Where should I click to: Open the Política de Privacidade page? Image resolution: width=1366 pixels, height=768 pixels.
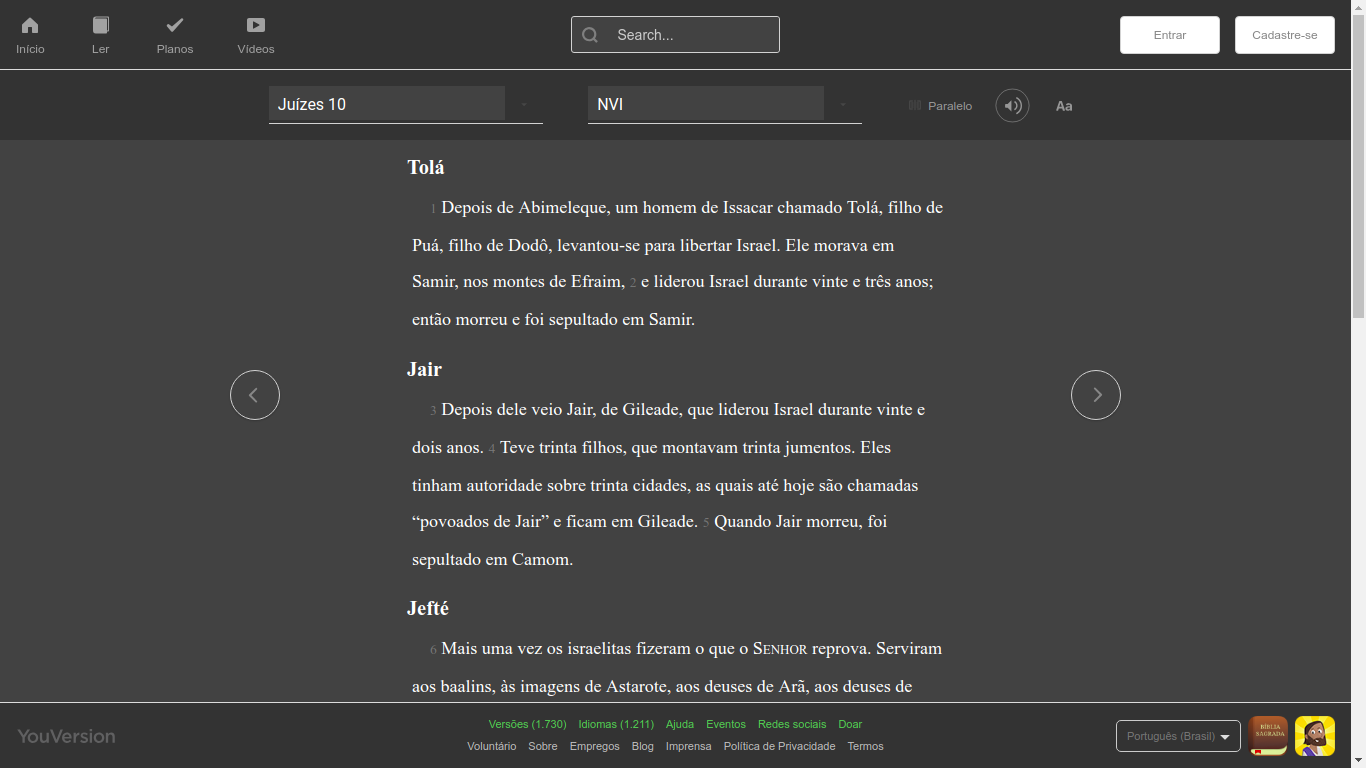[x=779, y=746]
